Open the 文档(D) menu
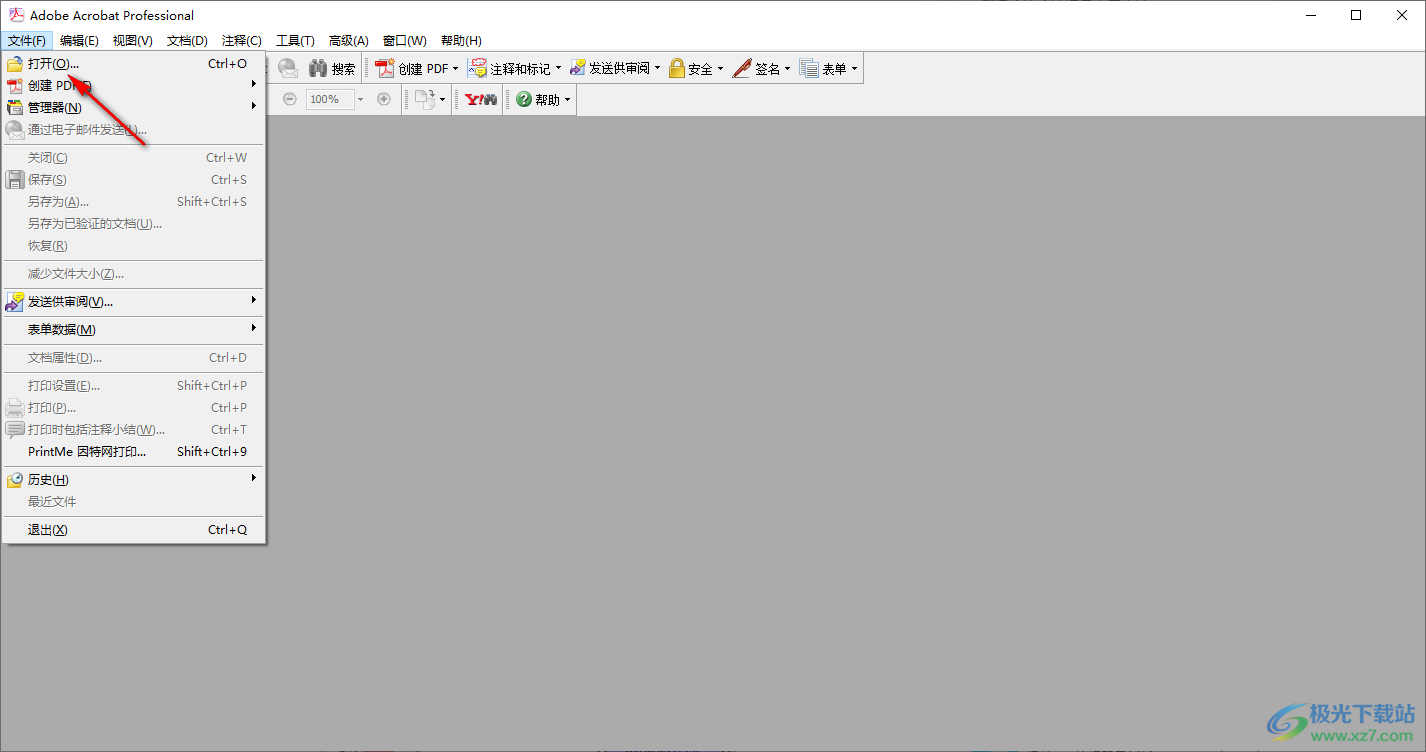The width and height of the screenshot is (1426, 752). click(187, 40)
